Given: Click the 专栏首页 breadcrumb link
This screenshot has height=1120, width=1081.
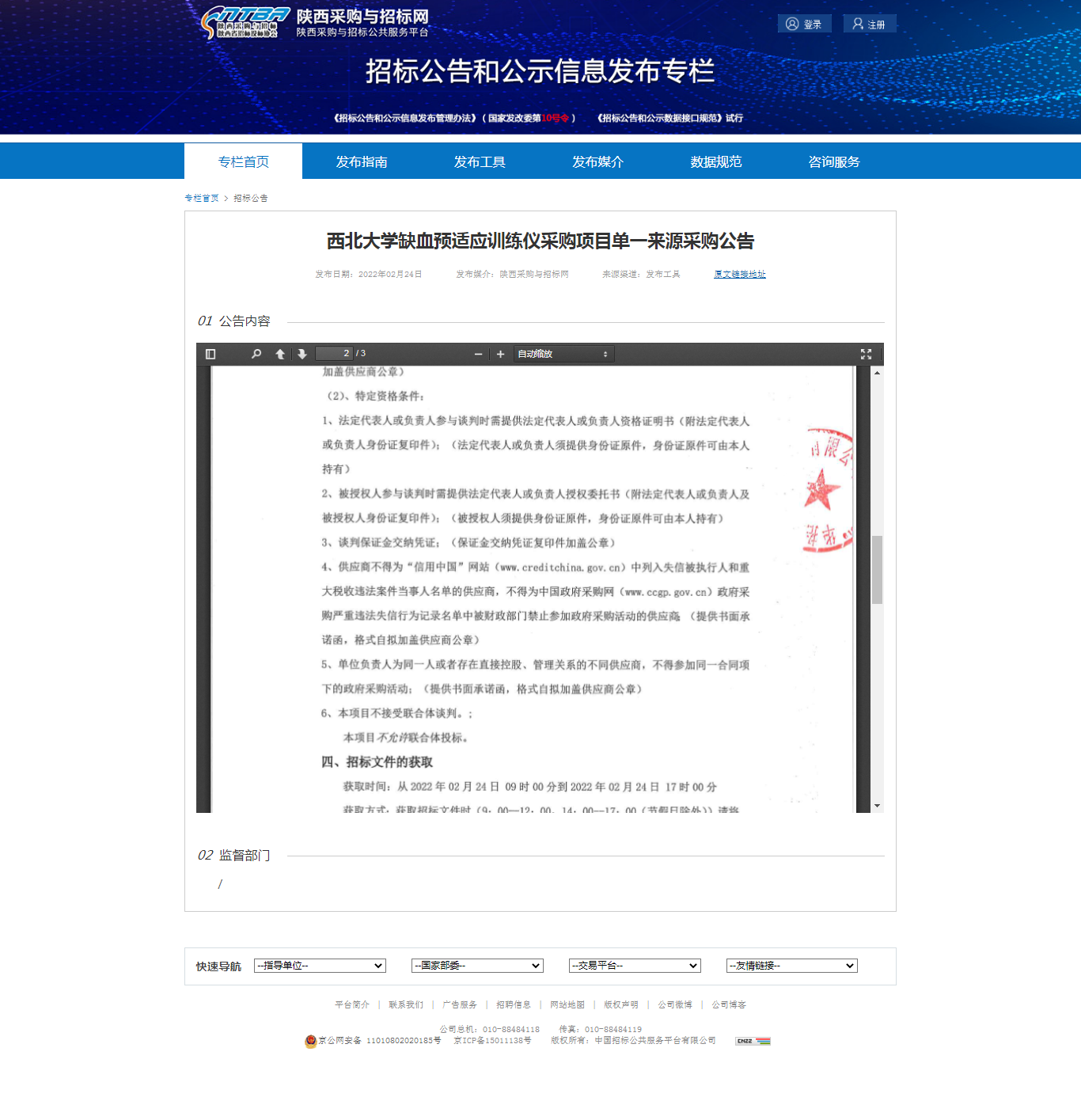Looking at the screenshot, I should 202,198.
